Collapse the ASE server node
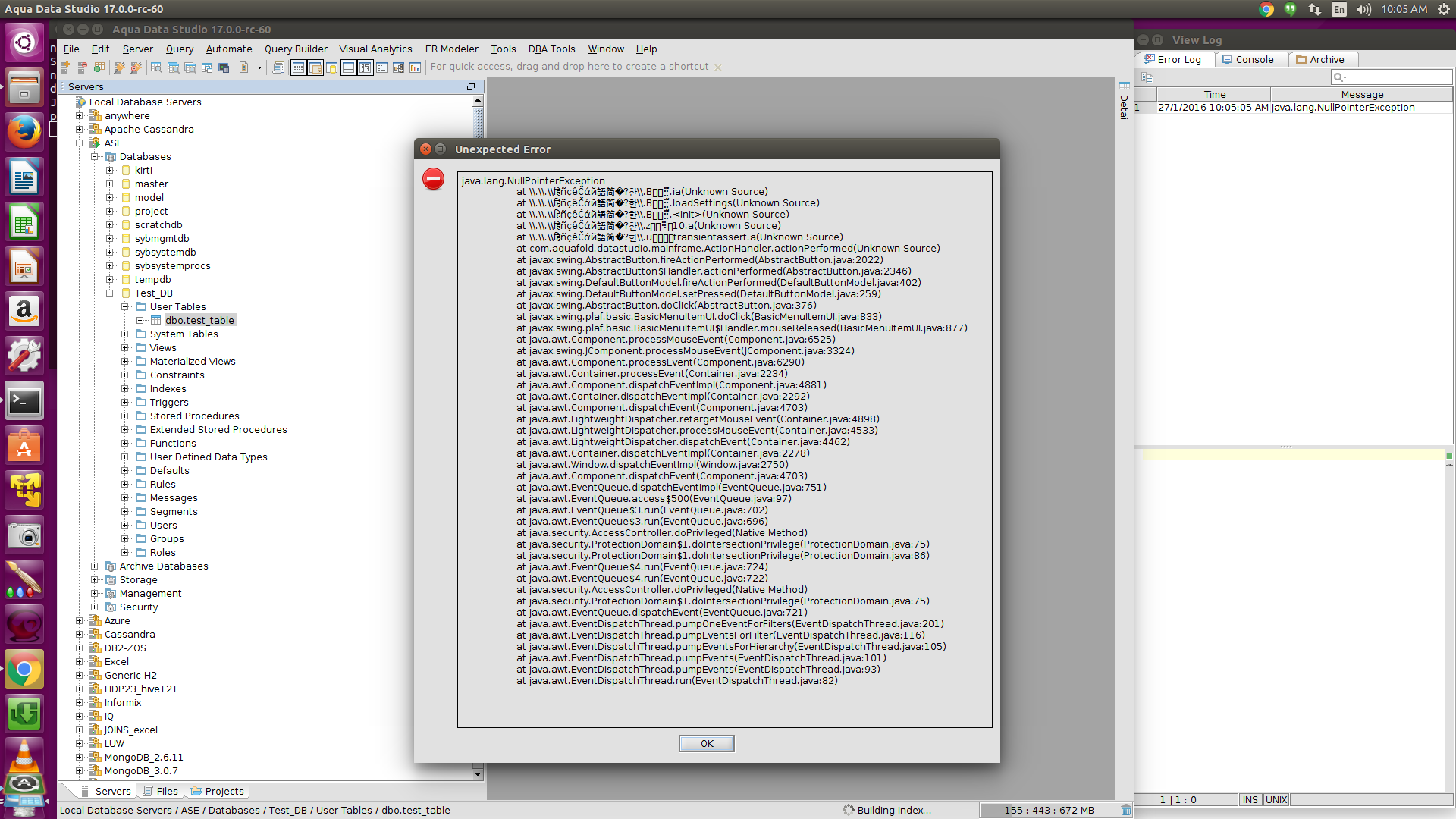The width and height of the screenshot is (1456, 819). 80,143
